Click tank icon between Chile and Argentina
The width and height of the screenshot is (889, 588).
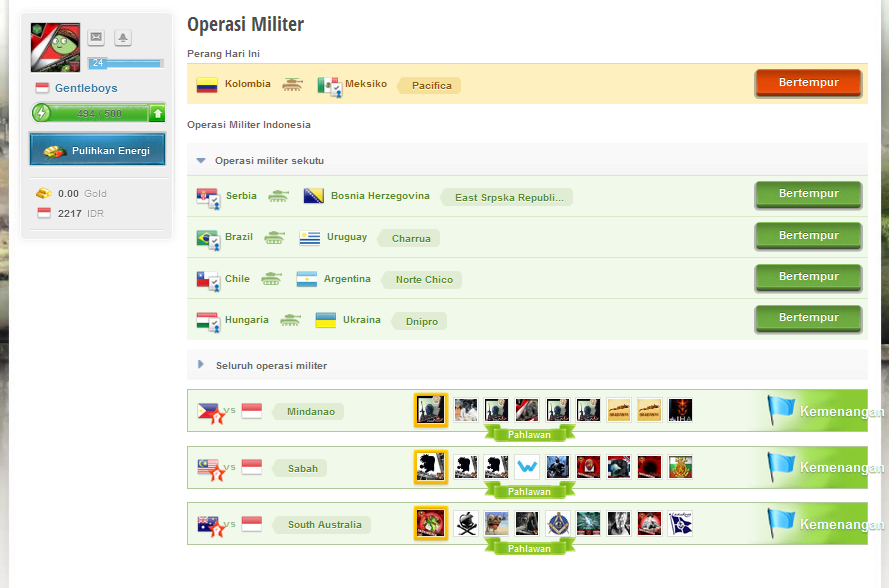point(271,278)
